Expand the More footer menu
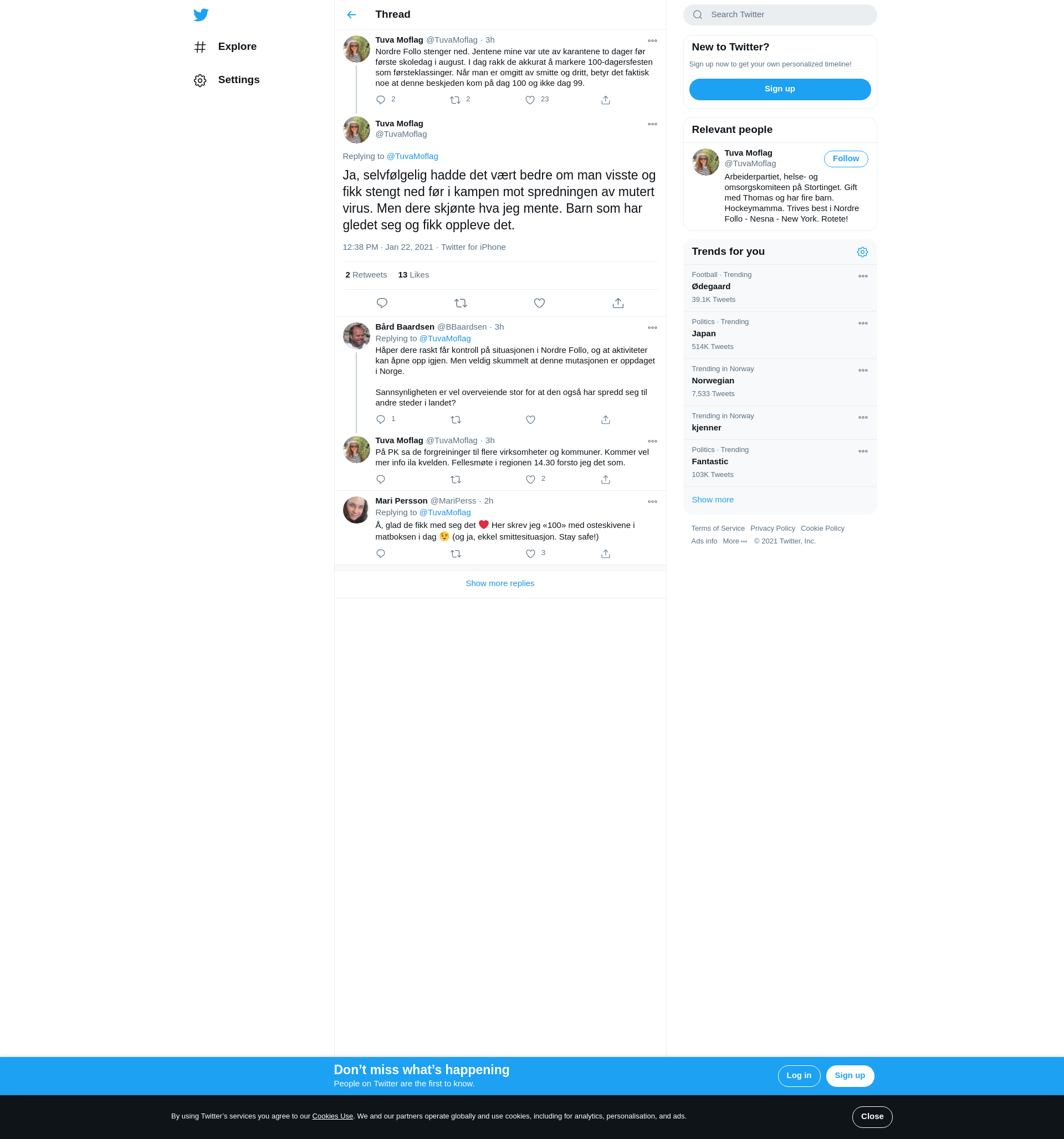The image size is (1064, 1139). pos(734,541)
